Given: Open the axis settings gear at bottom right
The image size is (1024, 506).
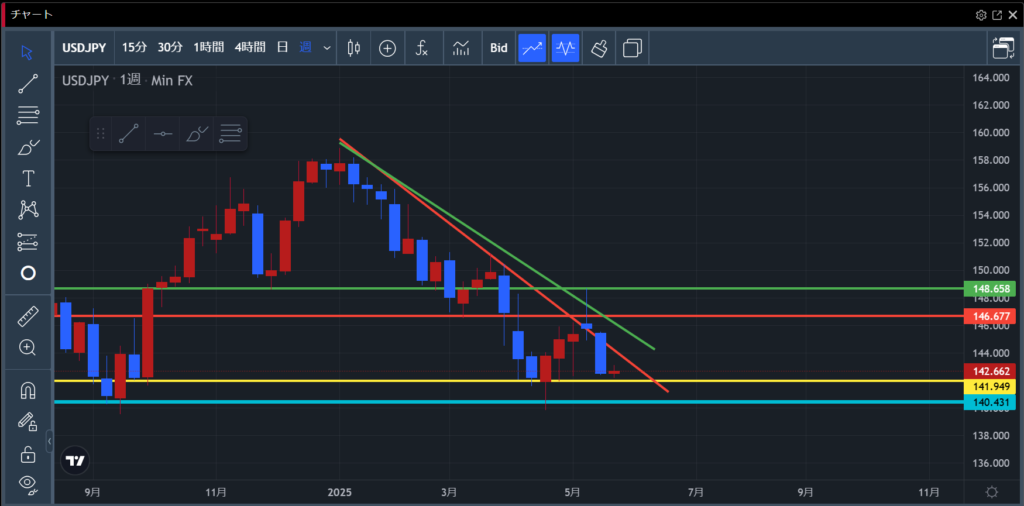Looking at the screenshot, I should [992, 492].
